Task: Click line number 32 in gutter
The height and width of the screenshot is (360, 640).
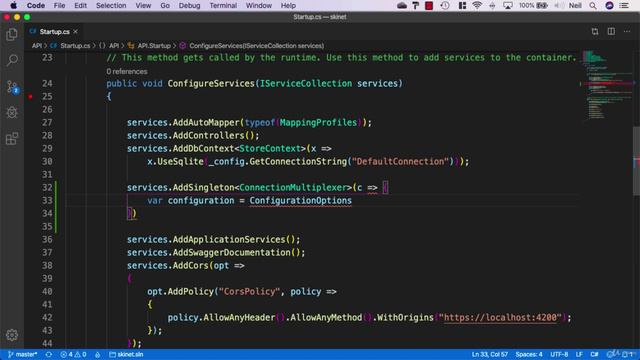Action: (x=47, y=187)
